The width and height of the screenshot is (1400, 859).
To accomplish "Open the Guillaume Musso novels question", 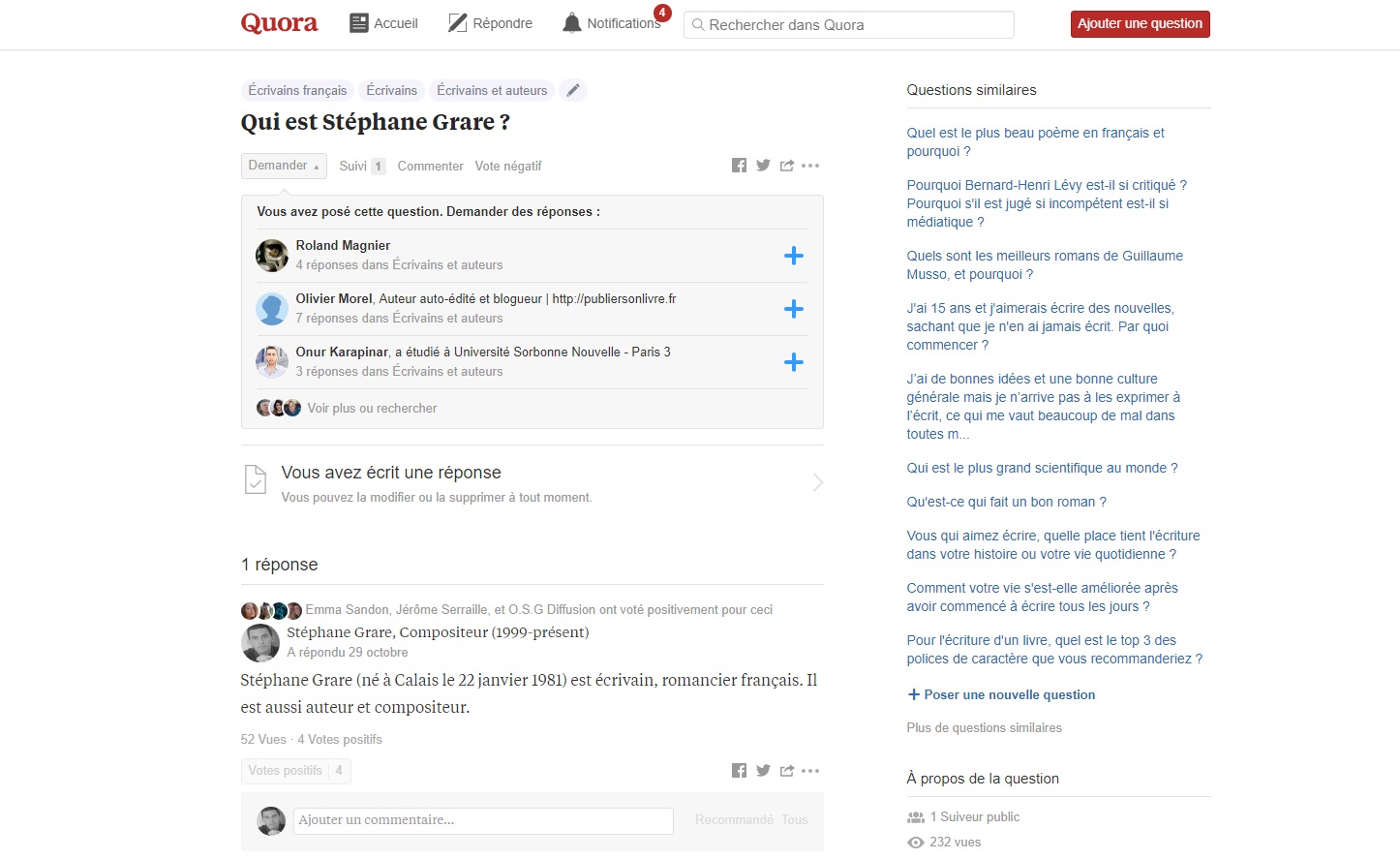I will (x=1045, y=265).
